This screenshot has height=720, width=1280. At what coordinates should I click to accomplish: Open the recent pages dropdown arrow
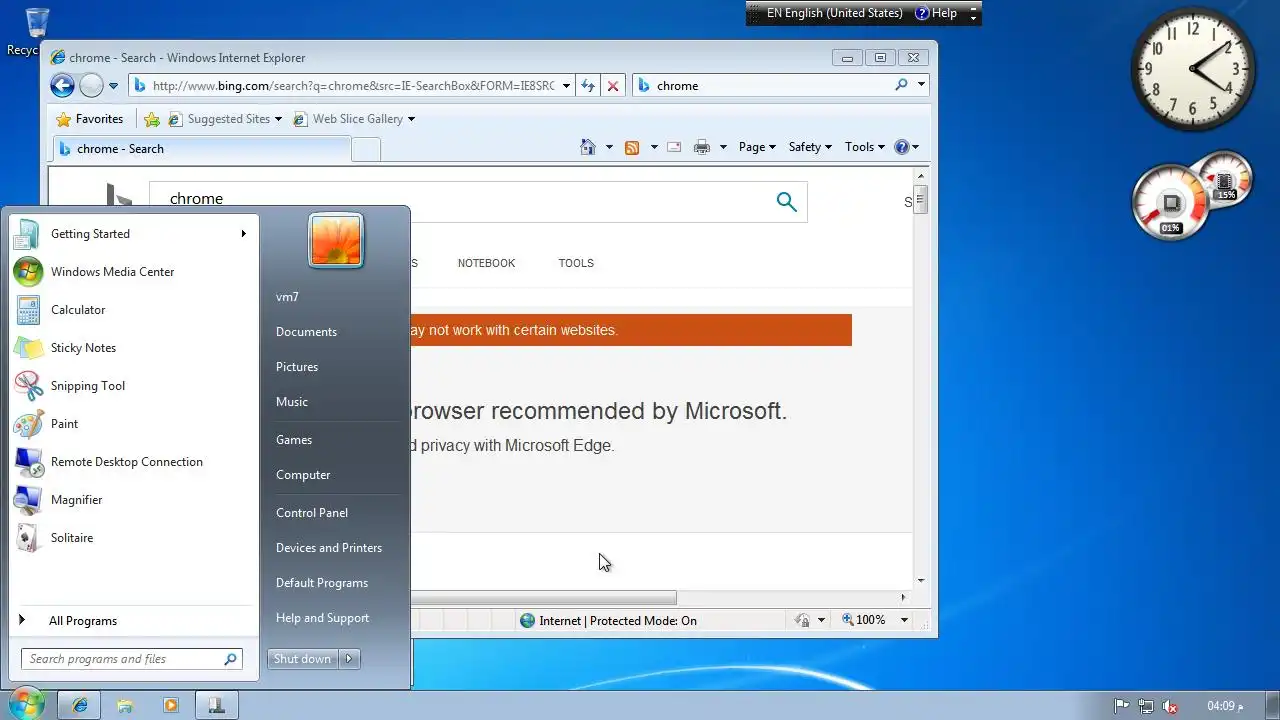(x=113, y=86)
